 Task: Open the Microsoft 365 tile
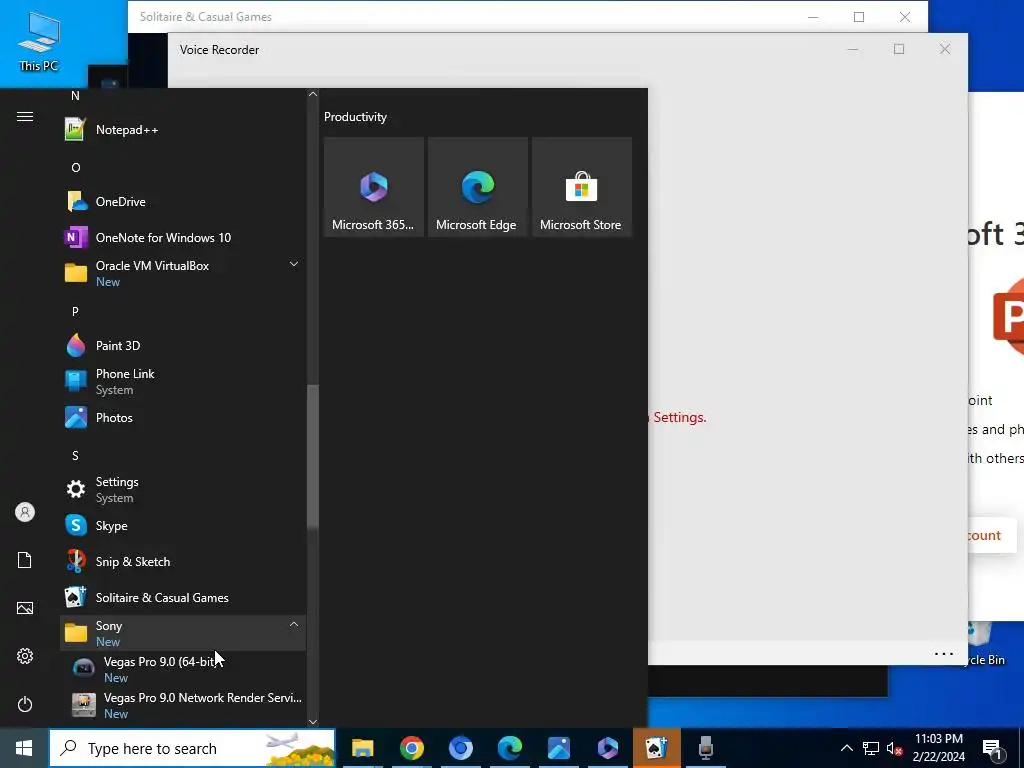pos(374,187)
